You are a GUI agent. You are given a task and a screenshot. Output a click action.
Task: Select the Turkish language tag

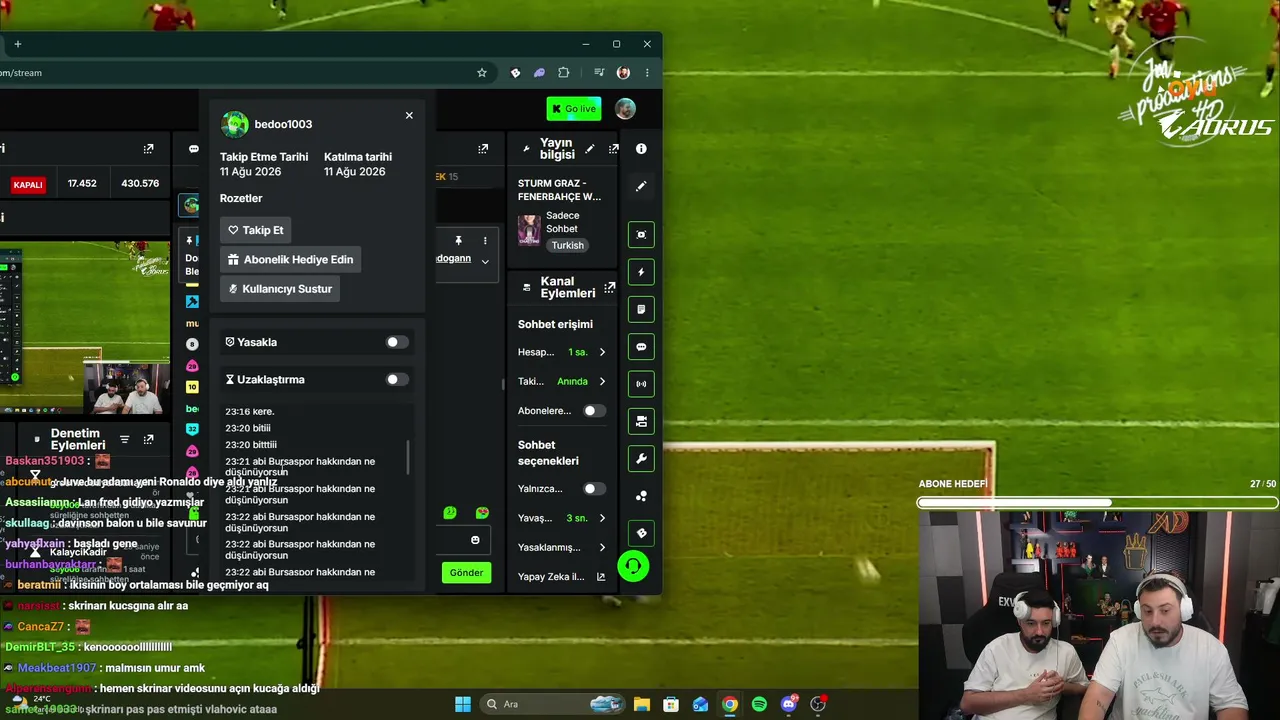coord(567,245)
